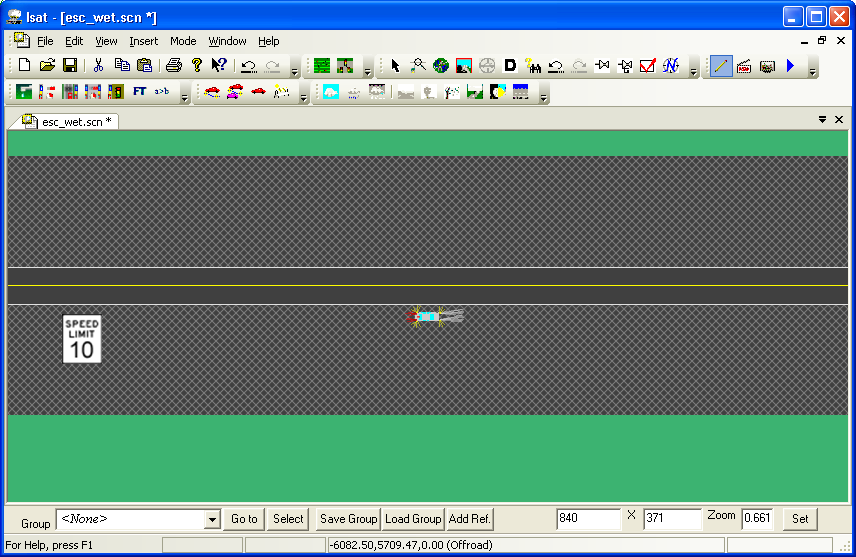856x557 pixels.
Task: Click the cut scissors icon
Action: tap(98, 66)
